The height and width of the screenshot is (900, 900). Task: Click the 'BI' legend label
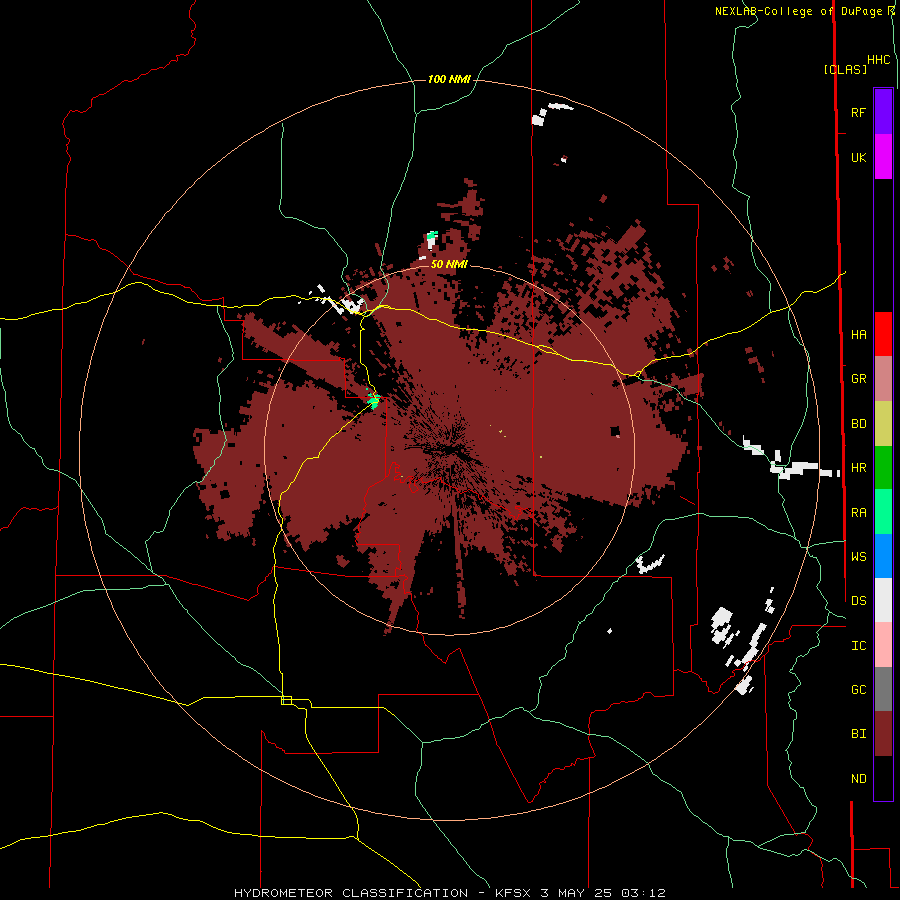coord(858,734)
